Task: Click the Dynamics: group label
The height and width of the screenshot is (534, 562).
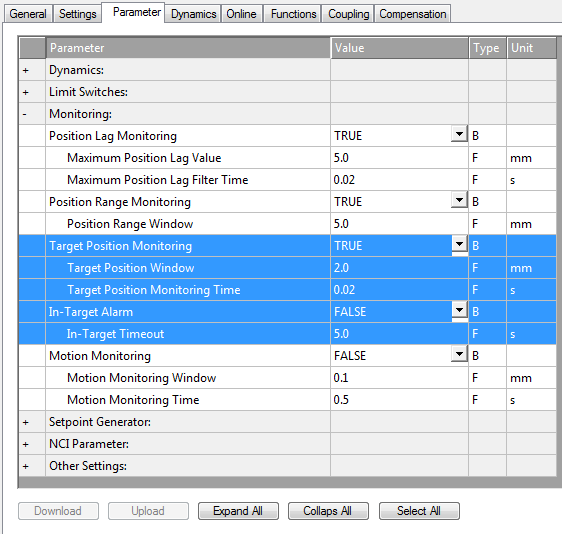Action: (x=76, y=70)
